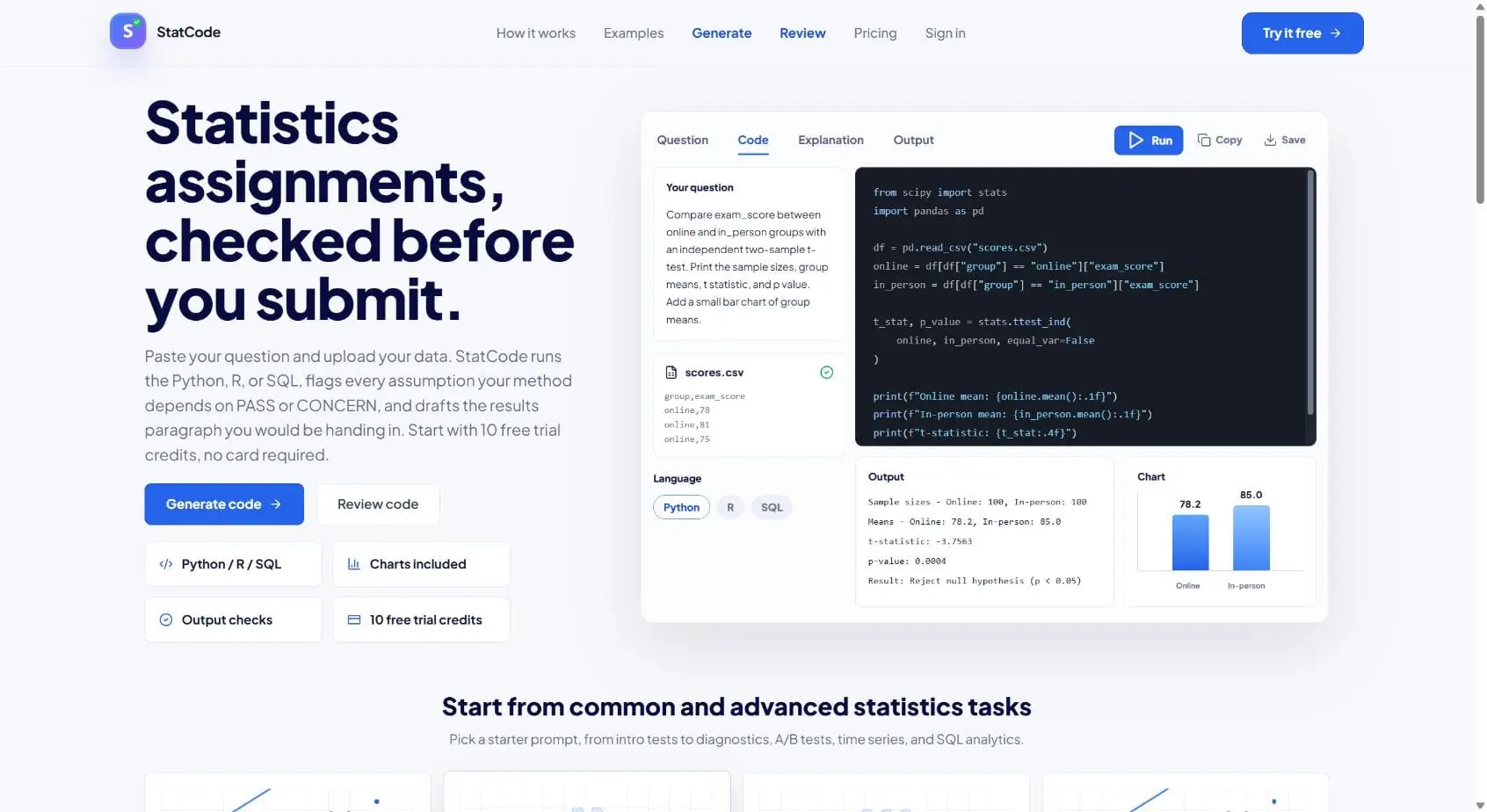Click the Save text label in code panel

click(1293, 141)
